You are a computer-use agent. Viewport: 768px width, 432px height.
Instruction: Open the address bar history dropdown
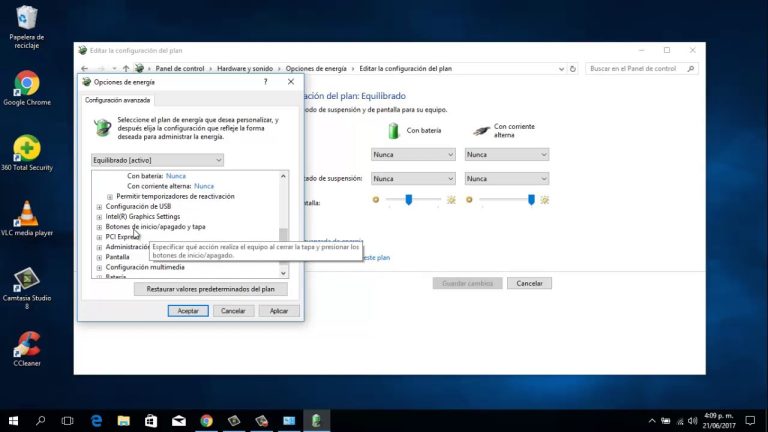coord(561,69)
